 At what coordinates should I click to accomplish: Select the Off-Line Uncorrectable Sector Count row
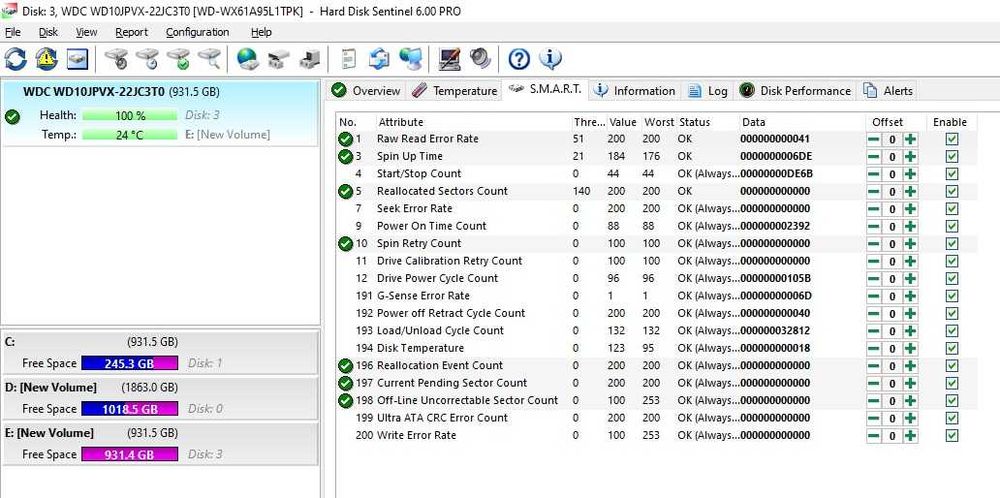[656, 400]
